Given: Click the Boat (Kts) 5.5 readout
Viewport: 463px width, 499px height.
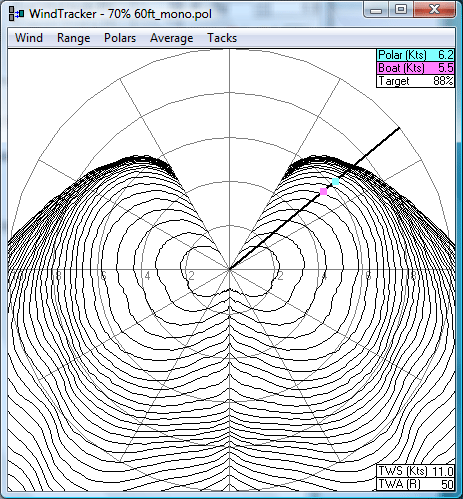Looking at the screenshot, I should coord(416,68).
